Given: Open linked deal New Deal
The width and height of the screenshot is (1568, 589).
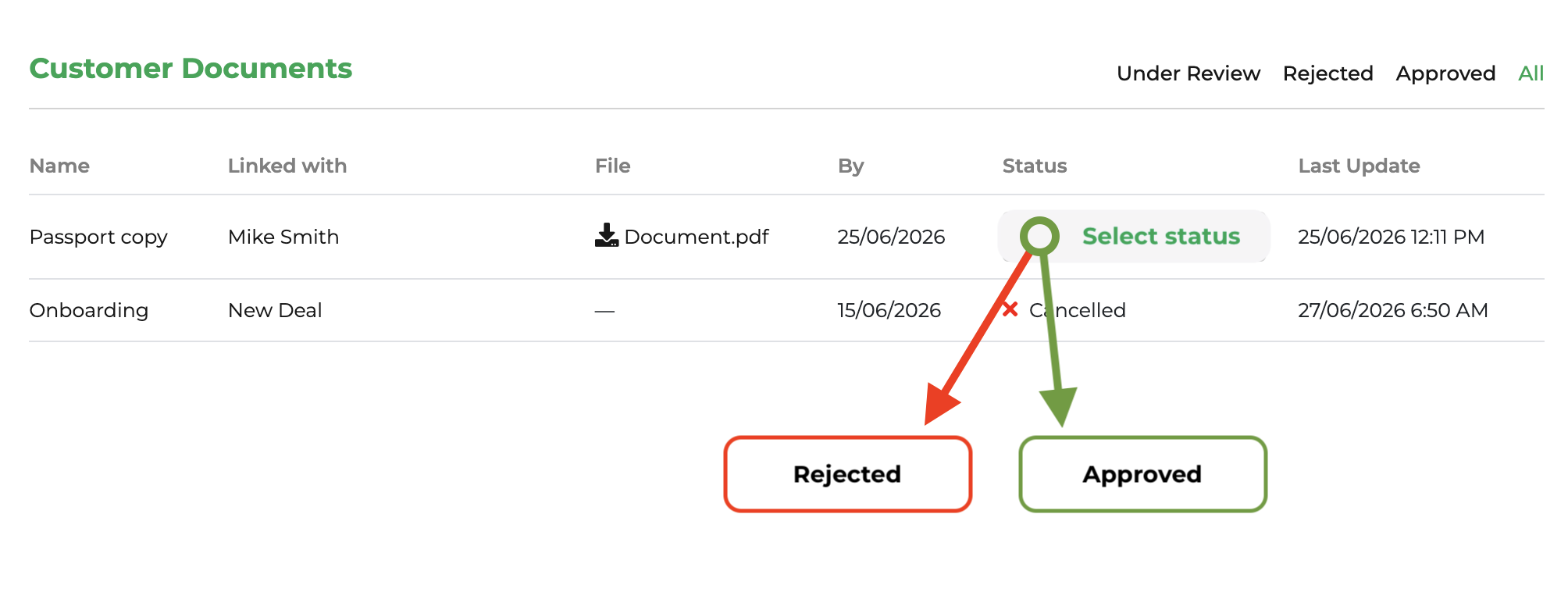Looking at the screenshot, I should (275, 310).
